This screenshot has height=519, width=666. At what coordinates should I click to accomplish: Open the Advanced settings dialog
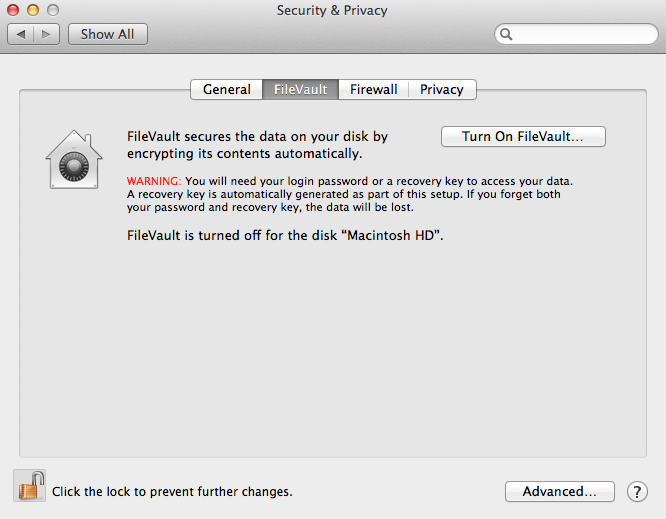pyautogui.click(x=560, y=491)
